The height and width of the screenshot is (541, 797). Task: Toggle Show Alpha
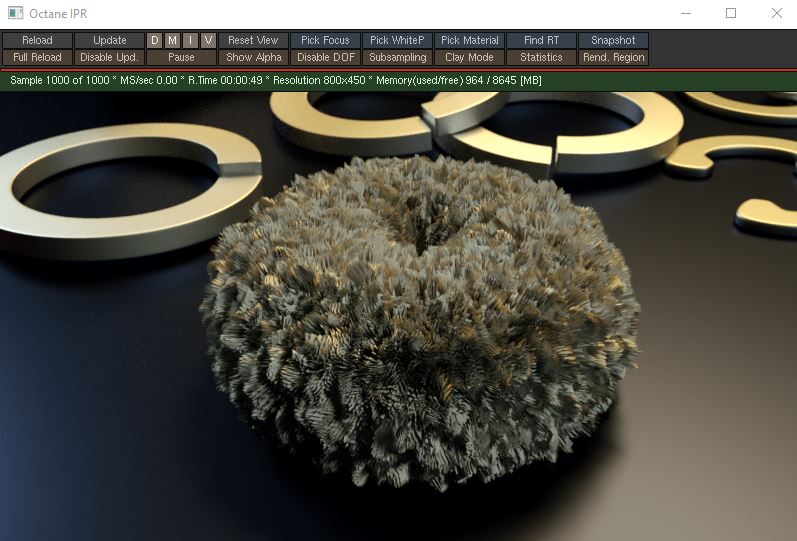point(254,57)
